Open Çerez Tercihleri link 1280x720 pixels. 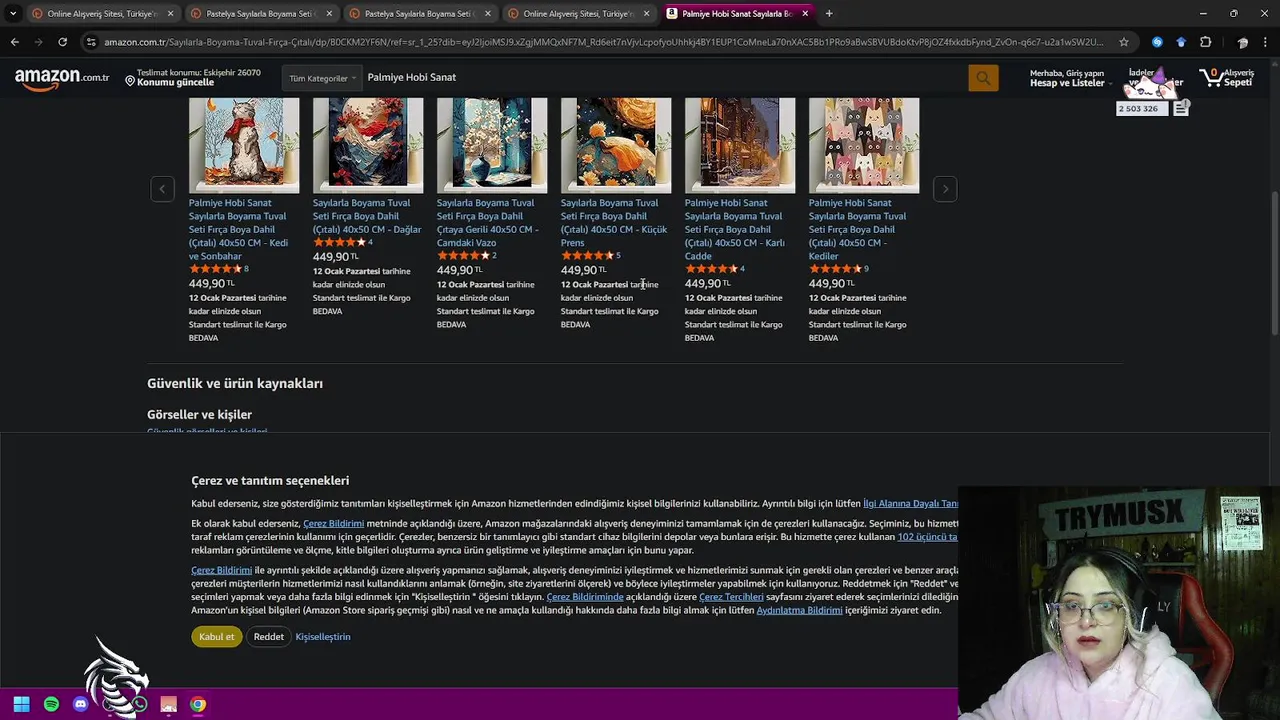731,597
